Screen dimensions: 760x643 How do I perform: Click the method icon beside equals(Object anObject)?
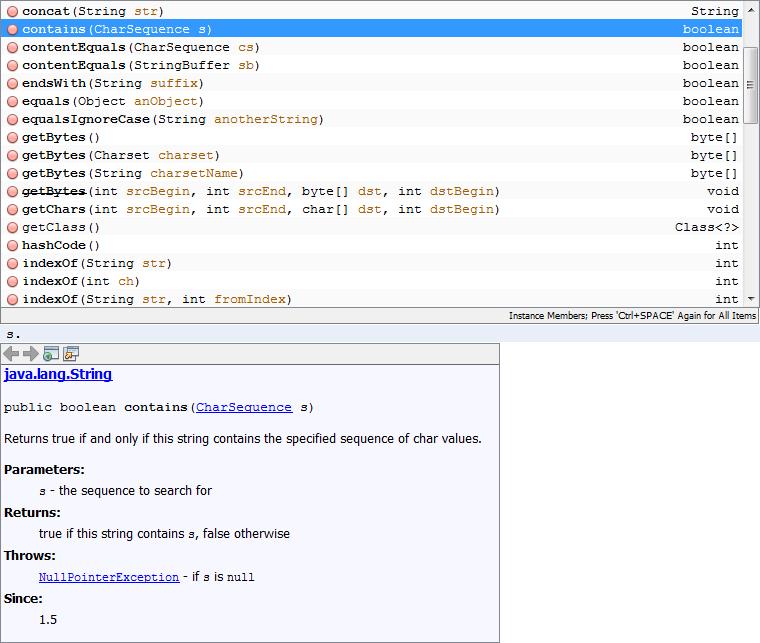point(13,101)
